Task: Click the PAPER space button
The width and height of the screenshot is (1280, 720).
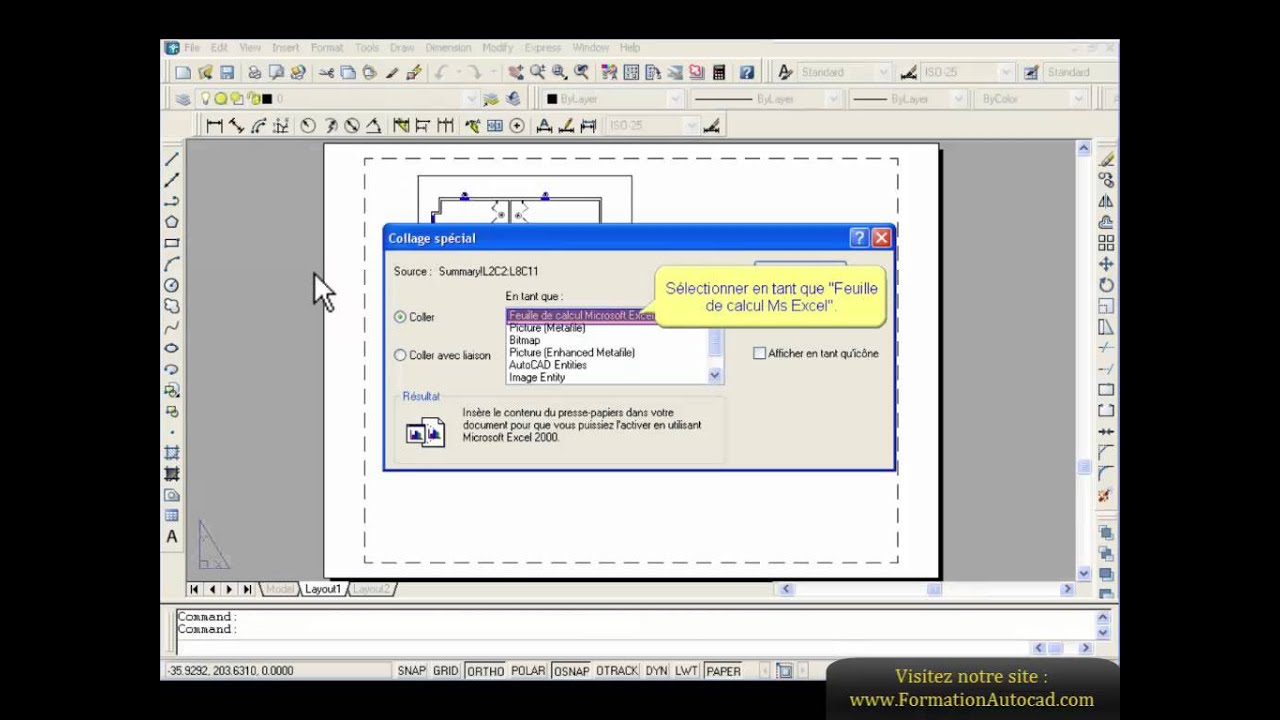Action: pos(724,671)
